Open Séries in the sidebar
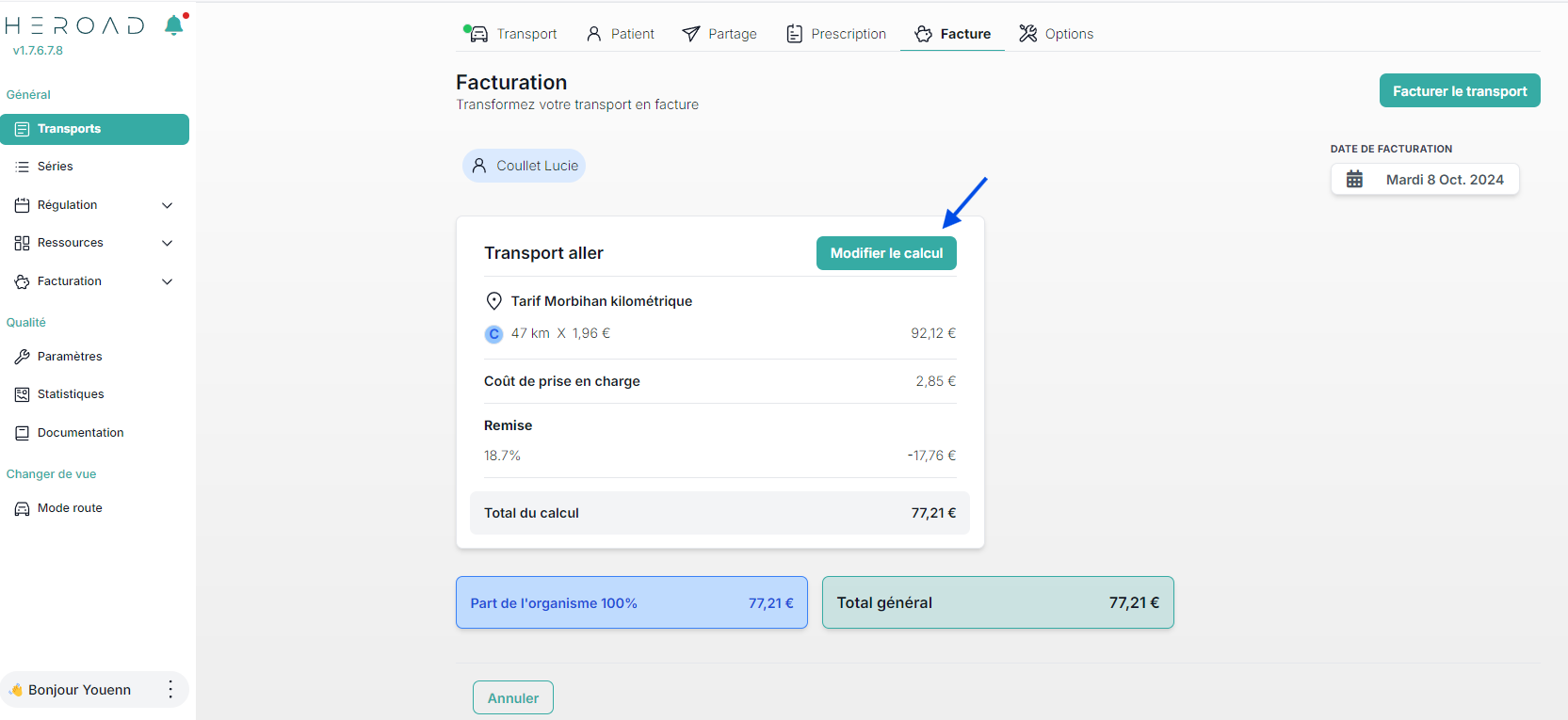This screenshot has height=720, width=1568. tap(55, 167)
